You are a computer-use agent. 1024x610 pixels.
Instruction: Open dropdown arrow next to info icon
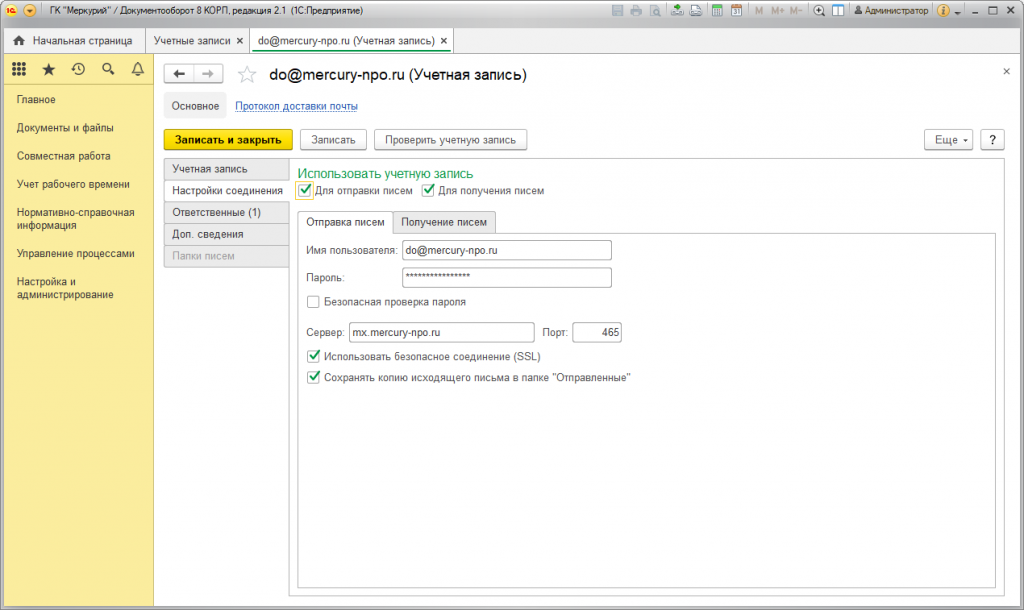click(x=958, y=12)
